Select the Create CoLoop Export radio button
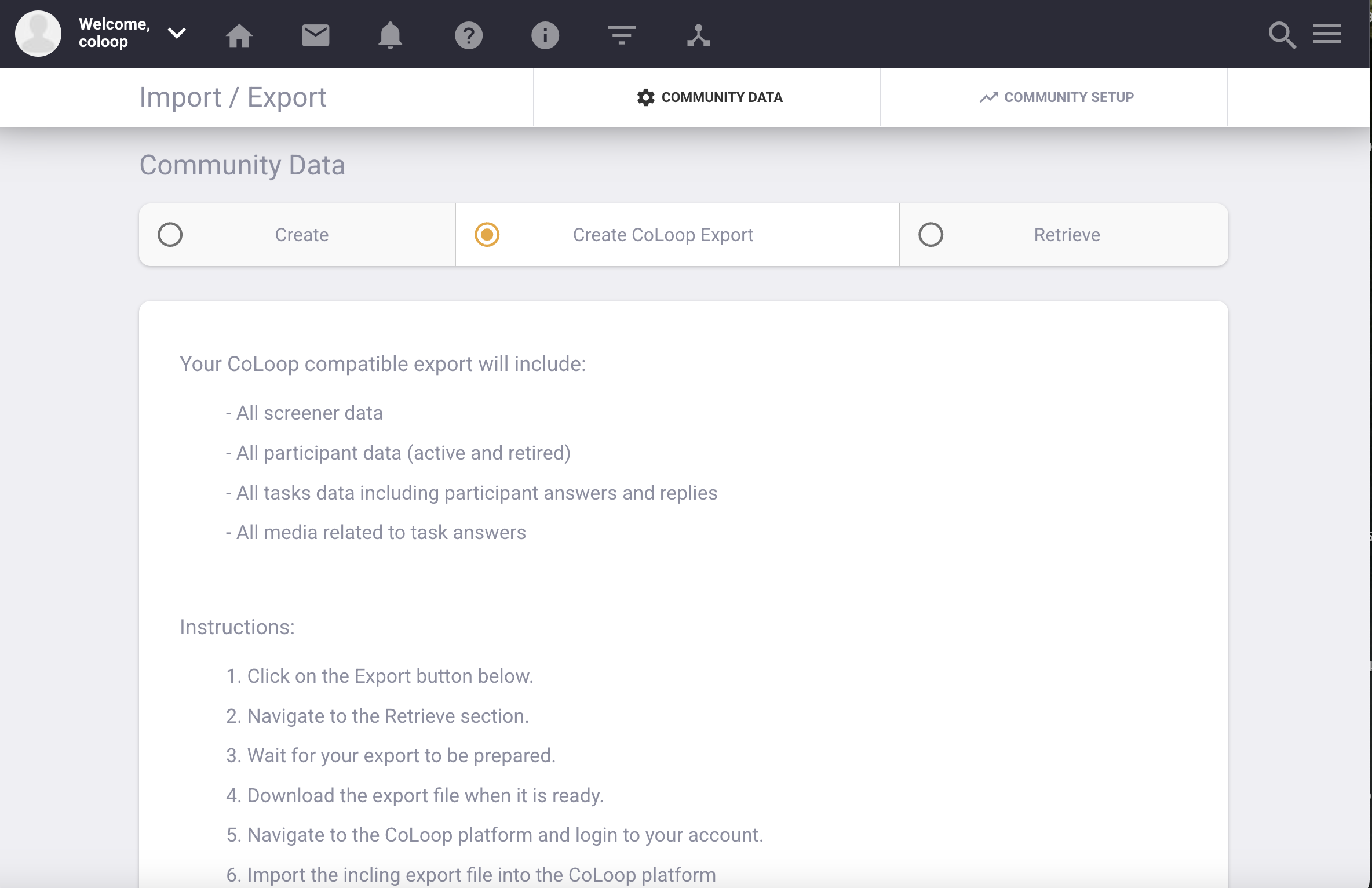This screenshot has width=1372, height=888. click(487, 235)
